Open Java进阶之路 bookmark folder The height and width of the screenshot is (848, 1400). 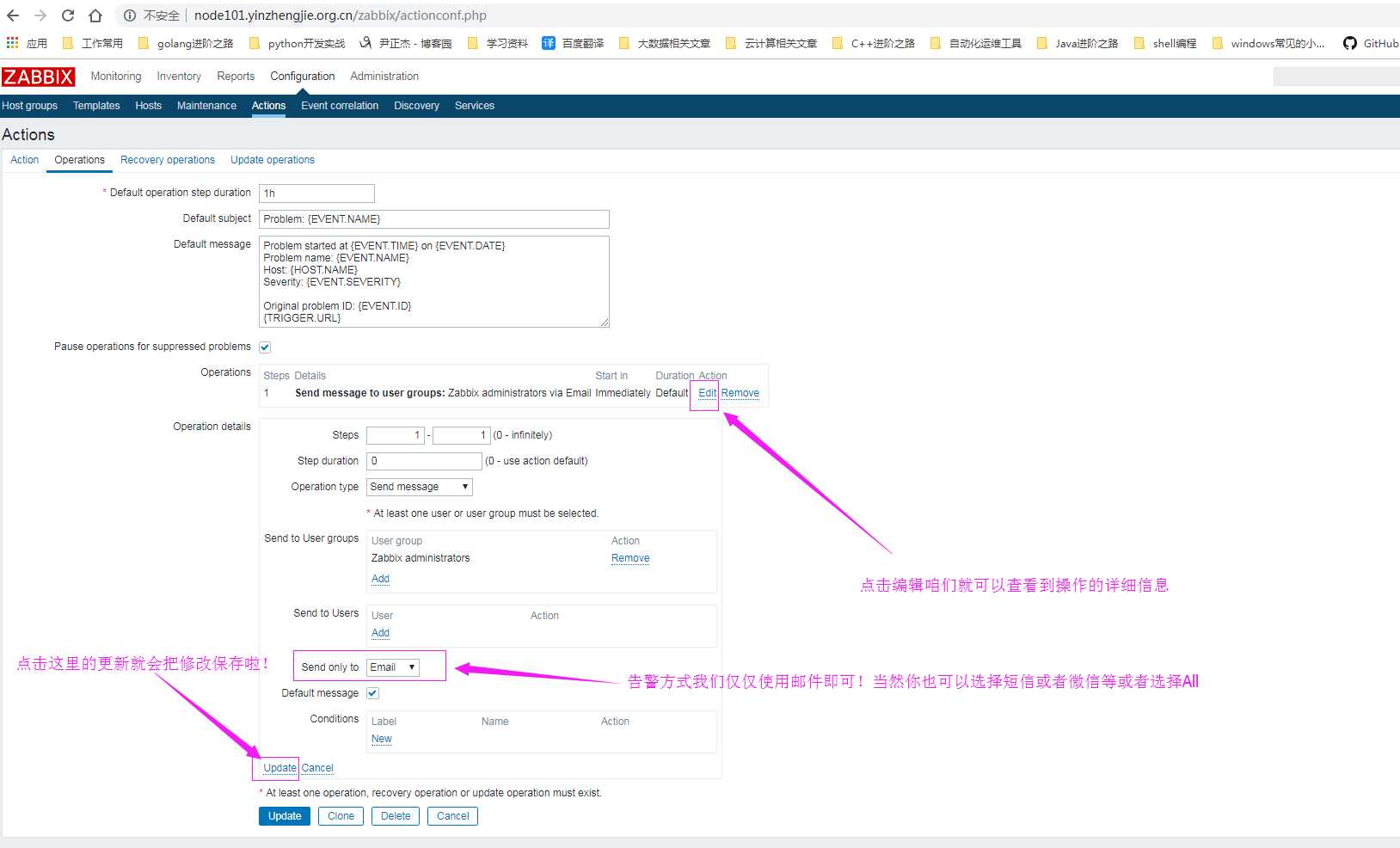point(1078,43)
